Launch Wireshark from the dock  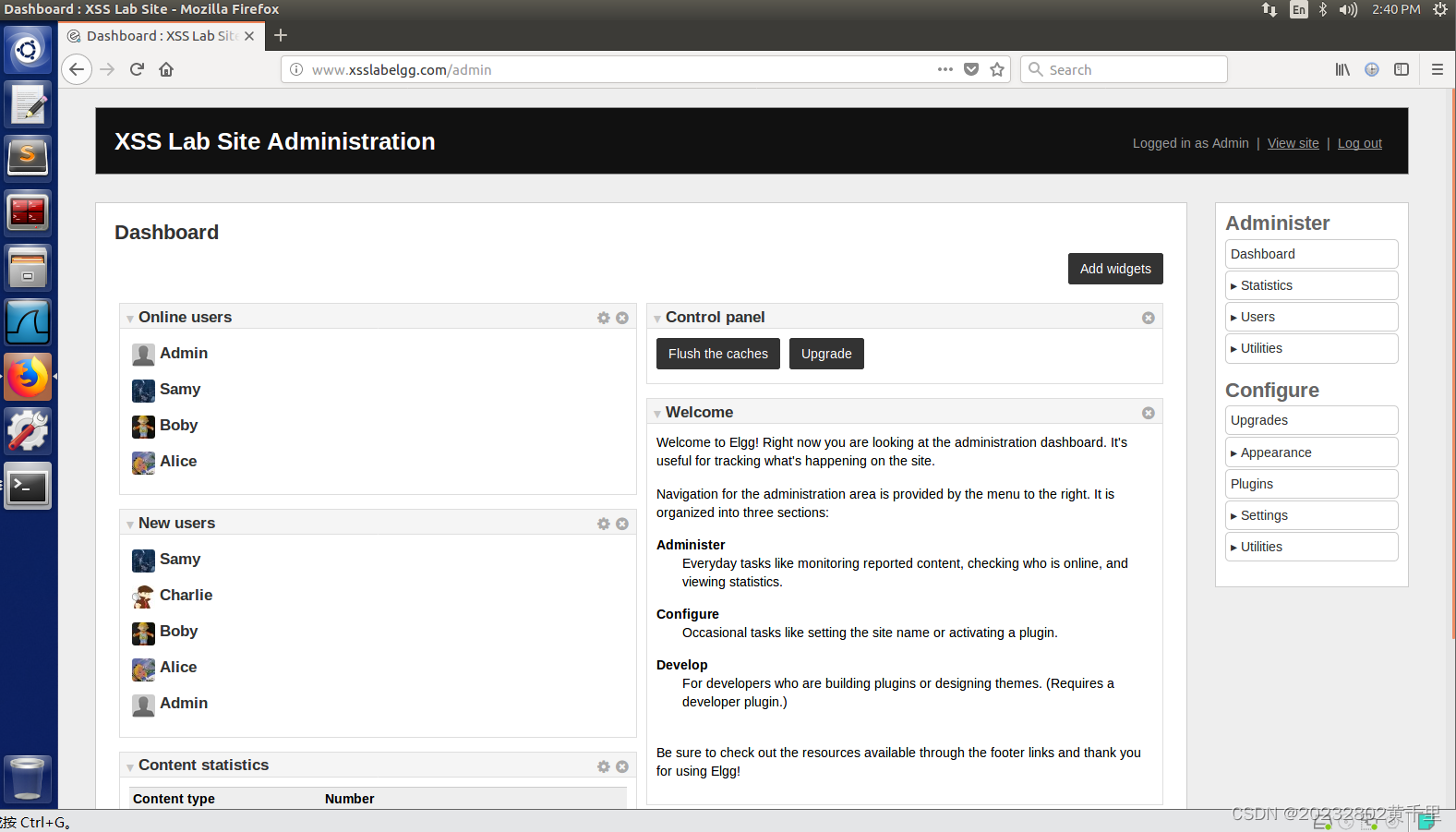click(28, 321)
